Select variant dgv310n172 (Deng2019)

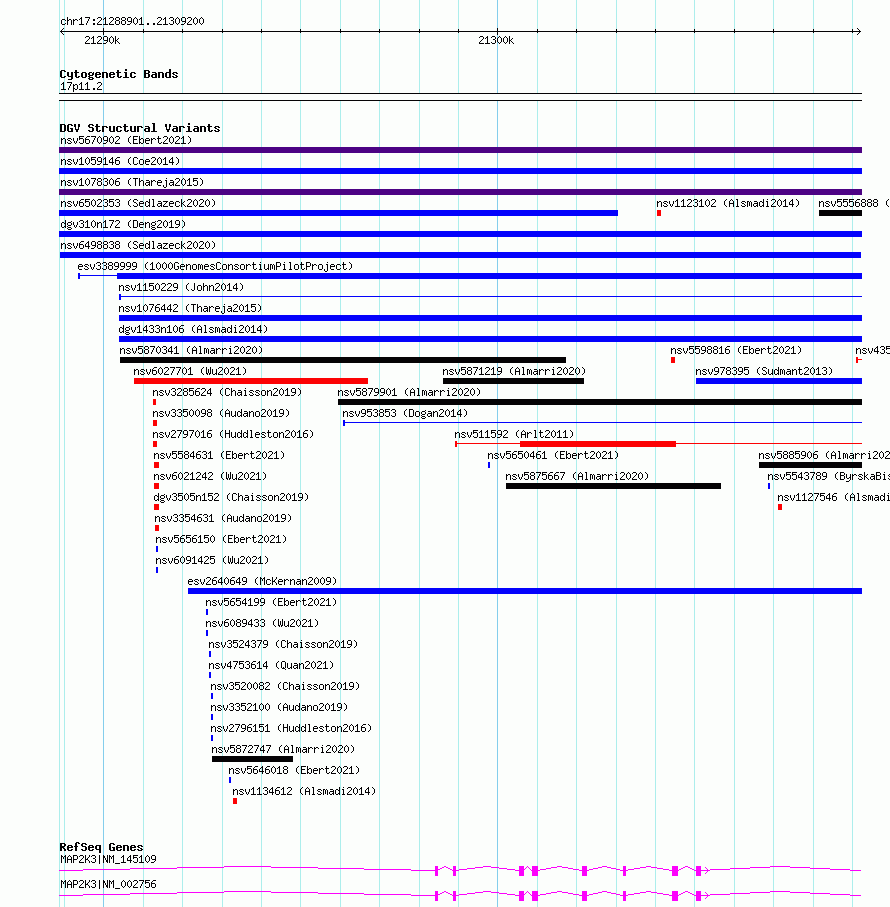click(x=123, y=224)
